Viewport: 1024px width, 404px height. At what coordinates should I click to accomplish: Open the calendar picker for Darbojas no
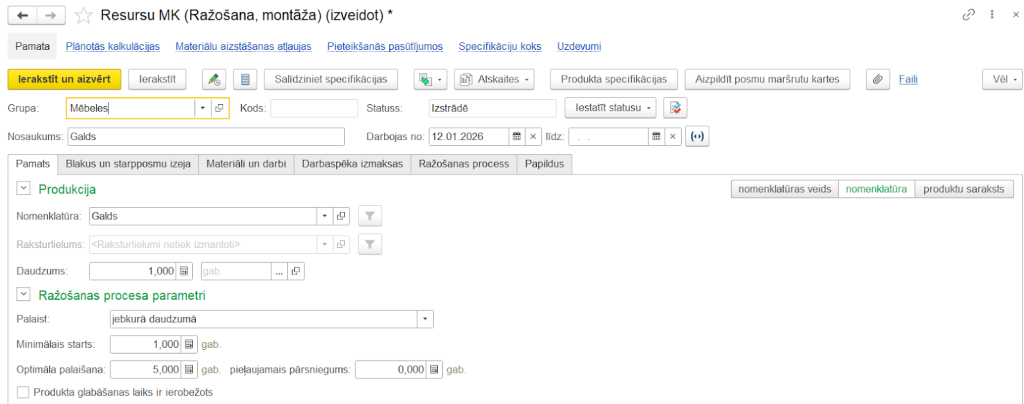click(x=517, y=136)
